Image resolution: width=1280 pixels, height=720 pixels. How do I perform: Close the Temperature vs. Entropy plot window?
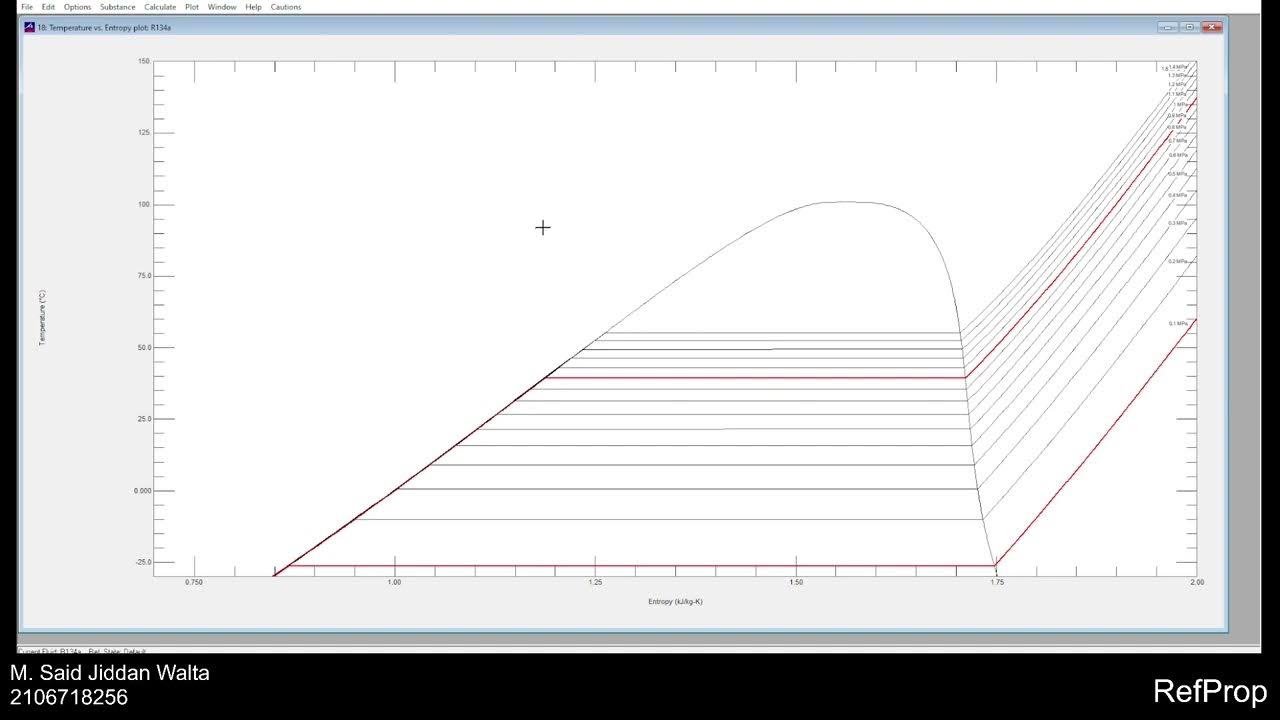(x=1212, y=27)
